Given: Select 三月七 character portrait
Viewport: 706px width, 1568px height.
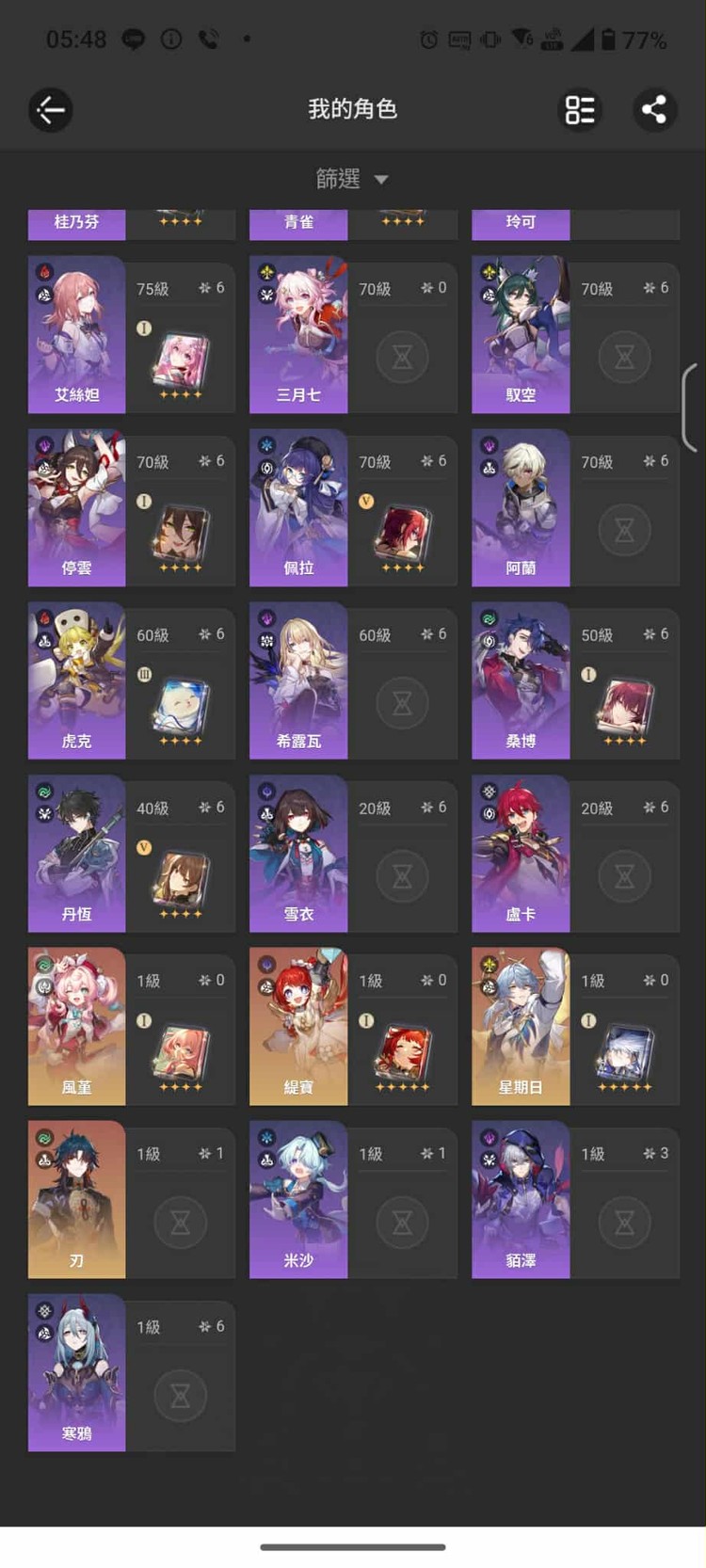Looking at the screenshot, I should pyautogui.click(x=298, y=334).
